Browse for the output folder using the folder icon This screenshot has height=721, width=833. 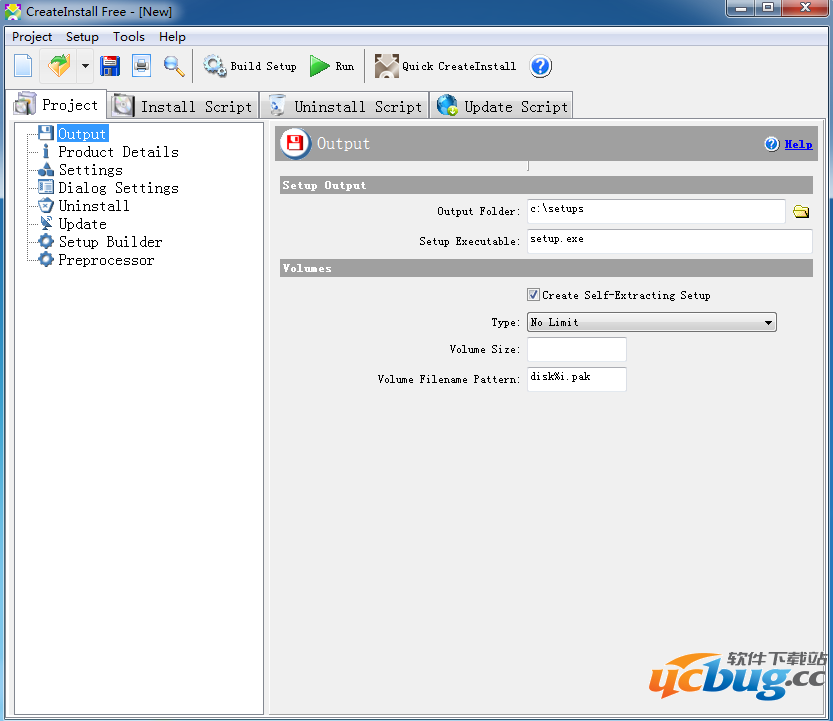coord(800,212)
